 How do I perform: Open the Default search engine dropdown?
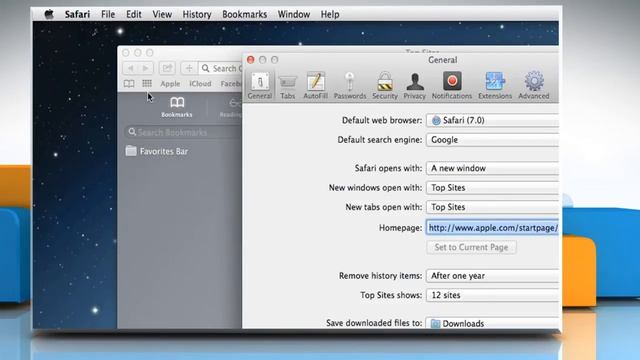pyautogui.click(x=492, y=140)
